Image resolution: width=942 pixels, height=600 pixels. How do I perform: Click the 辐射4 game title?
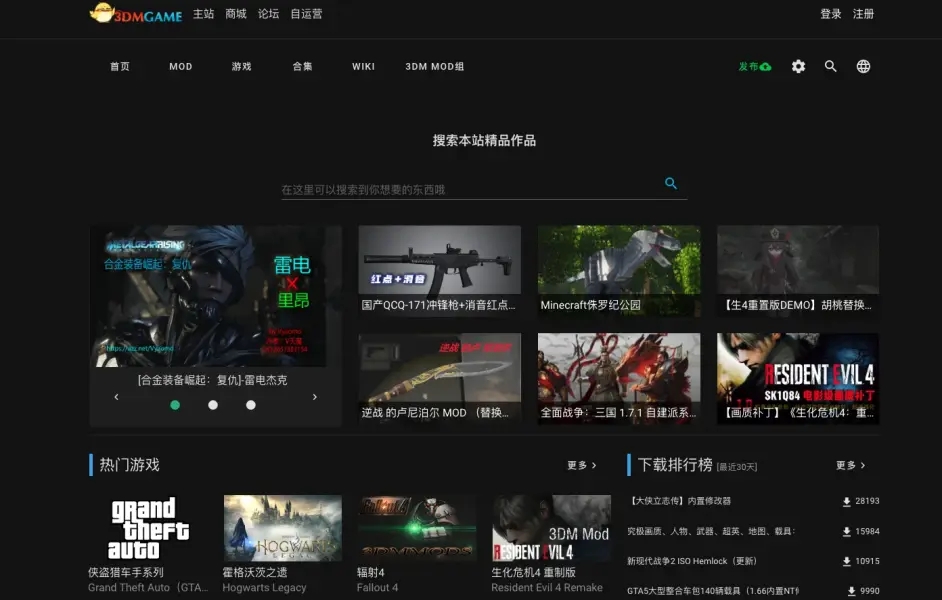tap(371, 572)
